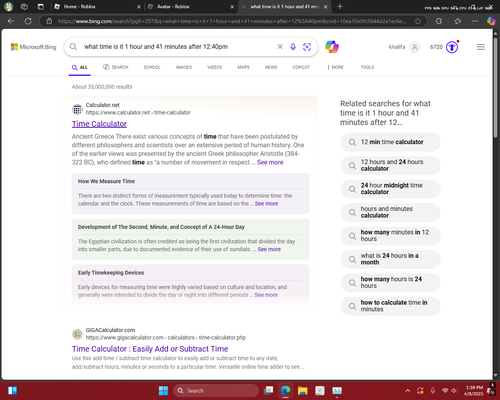The image size is (500, 400).
Task: Switch to MAPS tab
Action: (243, 67)
